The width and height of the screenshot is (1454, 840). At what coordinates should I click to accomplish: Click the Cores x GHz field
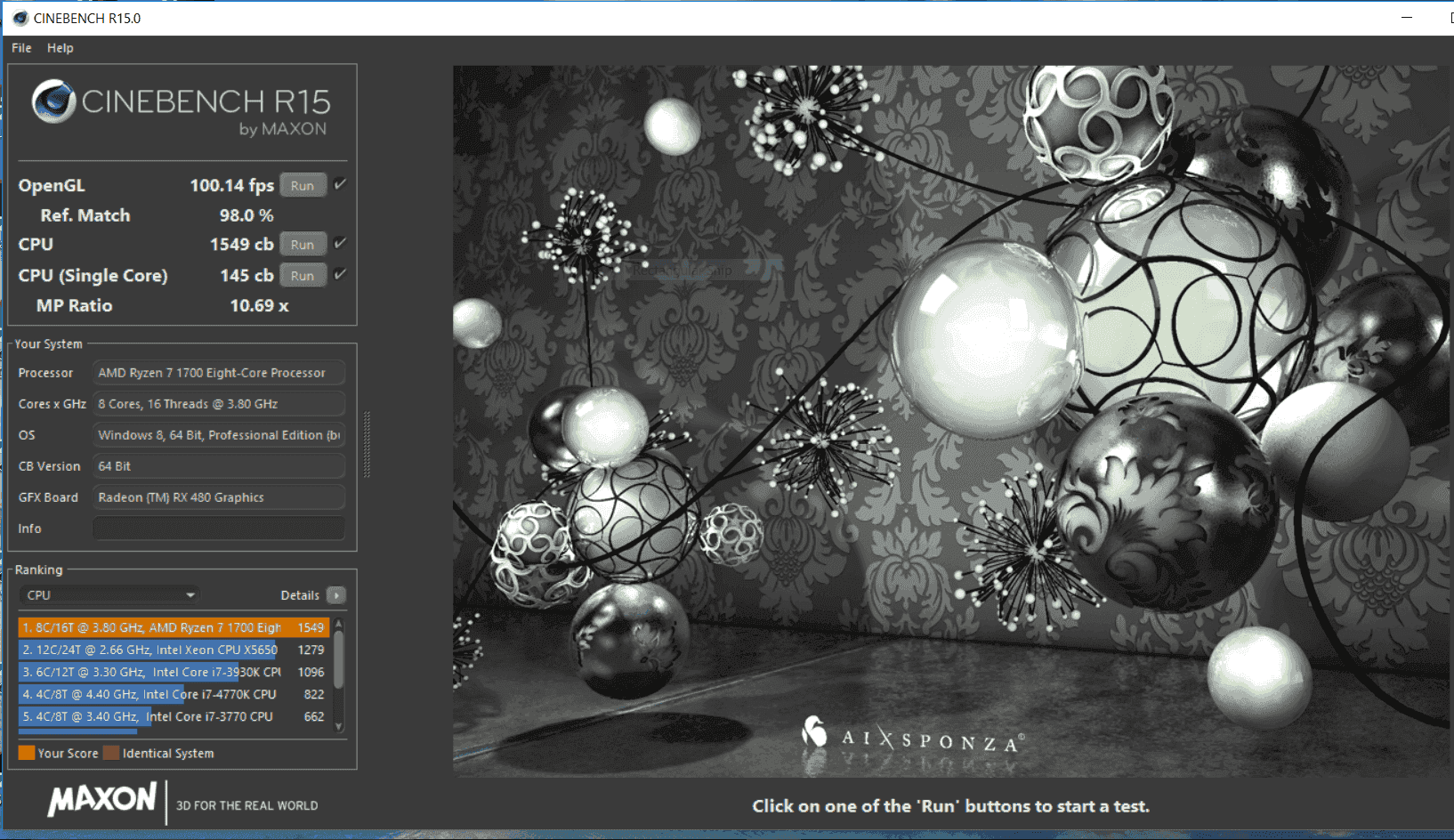pyautogui.click(x=219, y=404)
